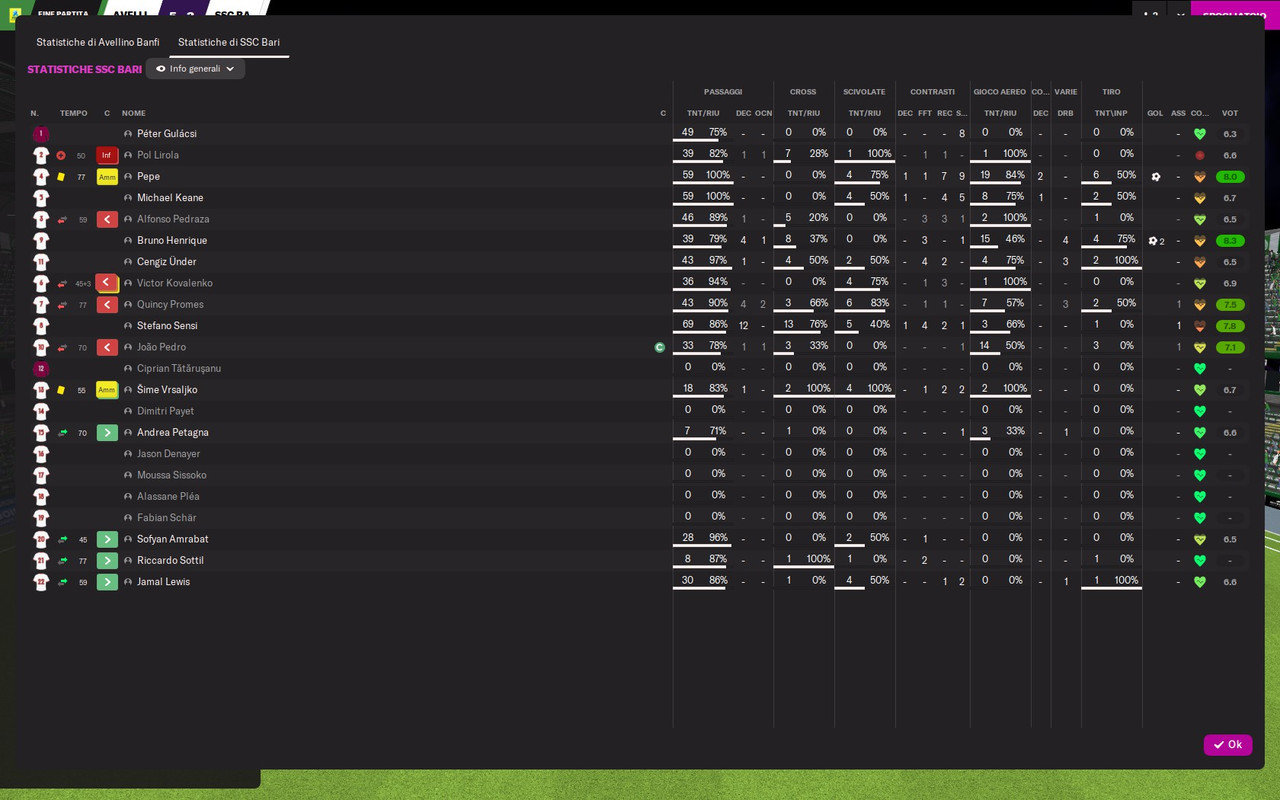The height and width of the screenshot is (800, 1280).
Task: Click Pol Lirola's red injury cross icon
Action: pyautogui.click(x=61, y=155)
